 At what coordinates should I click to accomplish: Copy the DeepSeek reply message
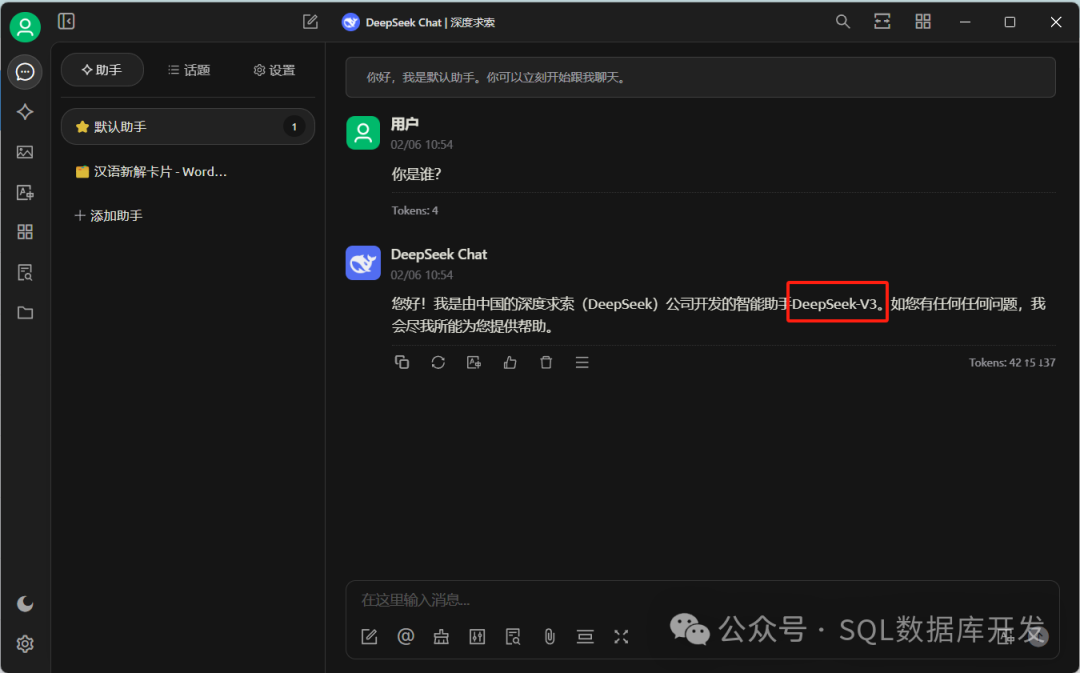[402, 362]
